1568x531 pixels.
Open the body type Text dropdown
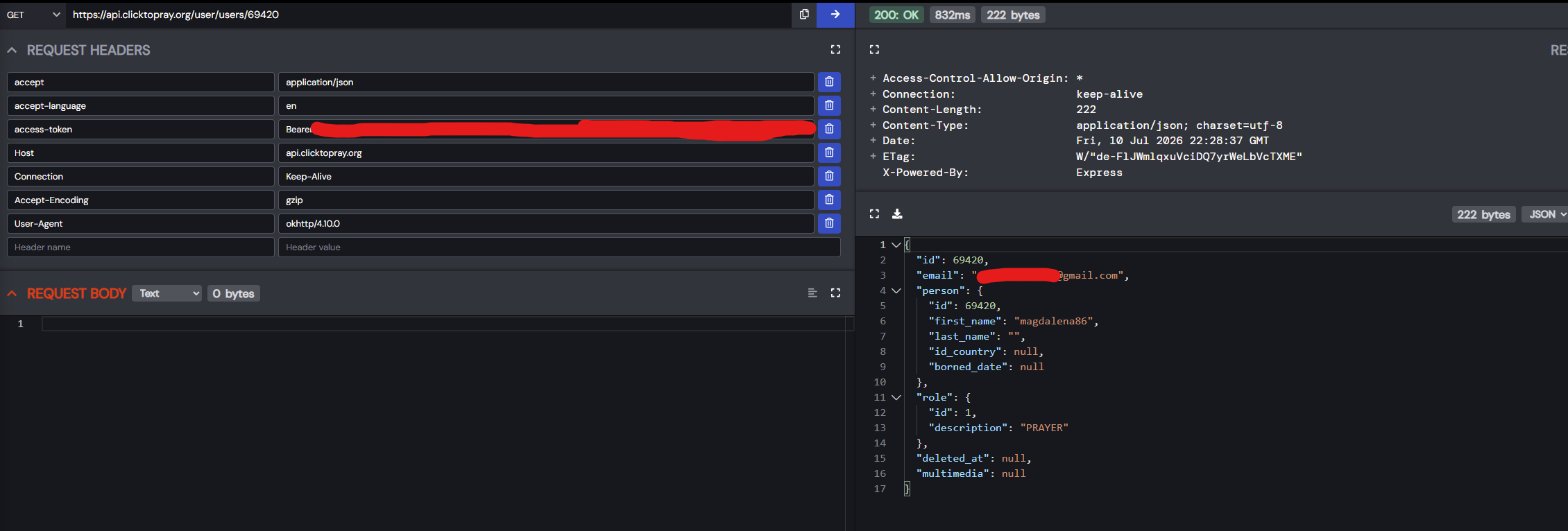coord(167,293)
